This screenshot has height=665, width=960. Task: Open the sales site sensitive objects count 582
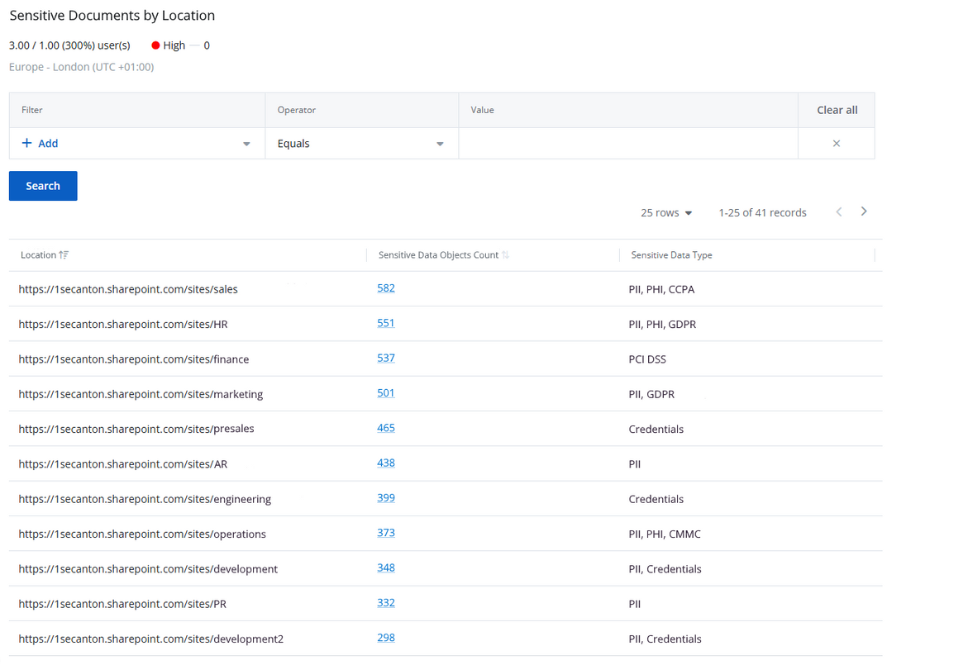click(386, 287)
